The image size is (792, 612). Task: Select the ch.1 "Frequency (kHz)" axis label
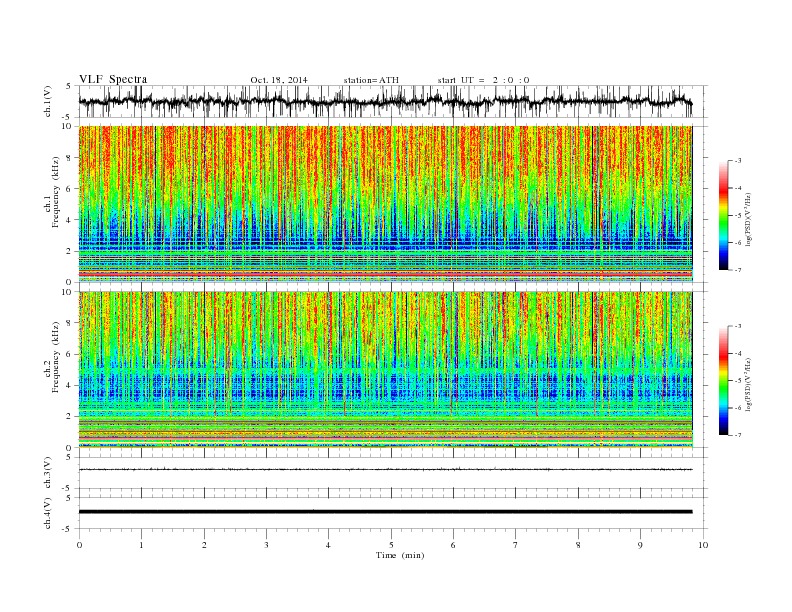pyautogui.click(x=56, y=192)
